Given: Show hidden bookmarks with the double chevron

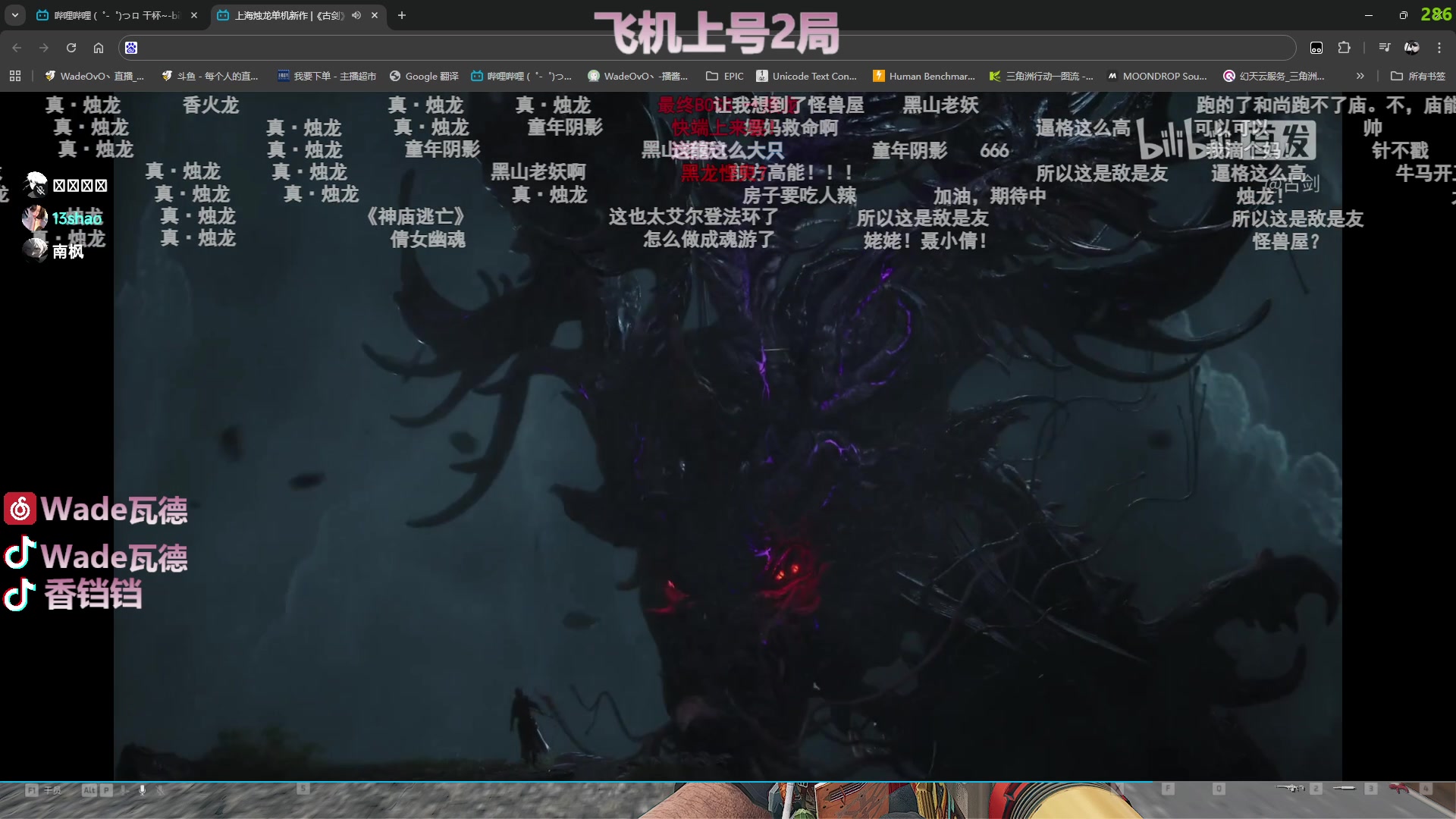Looking at the screenshot, I should (1360, 76).
